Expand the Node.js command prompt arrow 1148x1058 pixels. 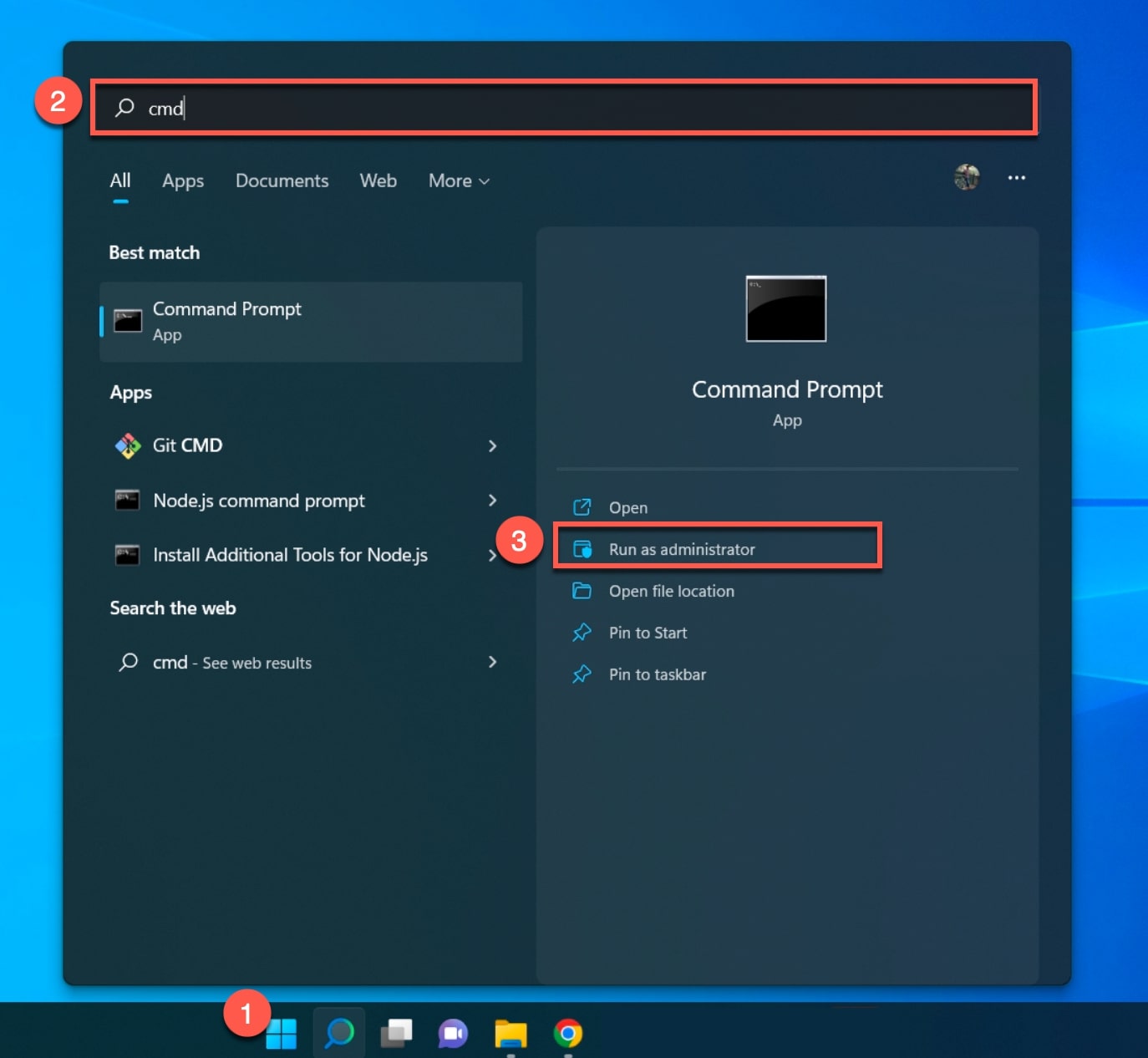coord(492,501)
